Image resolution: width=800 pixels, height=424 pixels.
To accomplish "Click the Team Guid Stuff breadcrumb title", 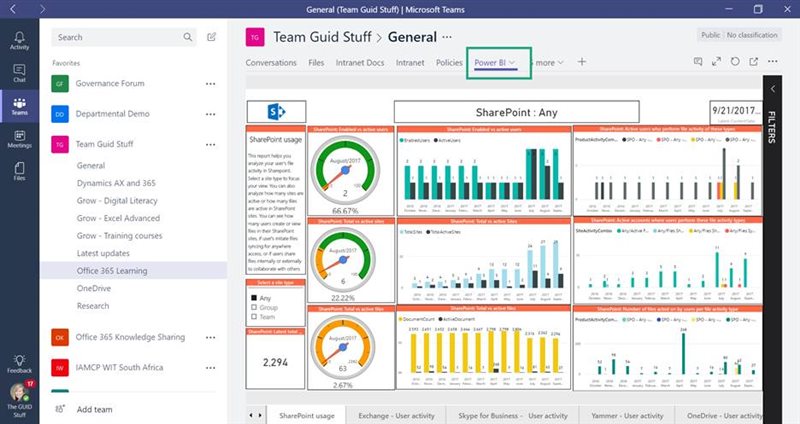I will [322, 37].
